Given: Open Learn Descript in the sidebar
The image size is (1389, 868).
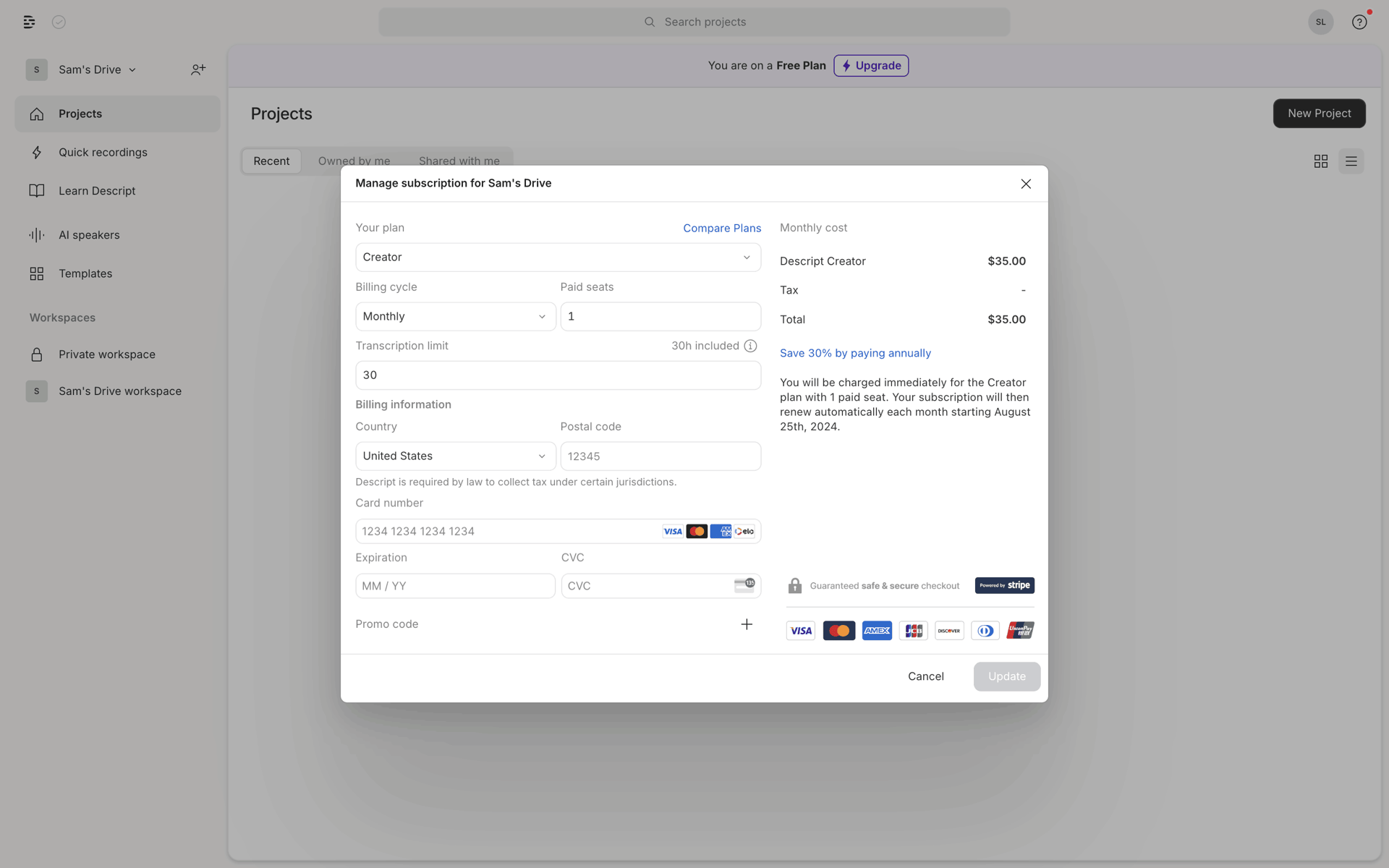Looking at the screenshot, I should coord(117,191).
